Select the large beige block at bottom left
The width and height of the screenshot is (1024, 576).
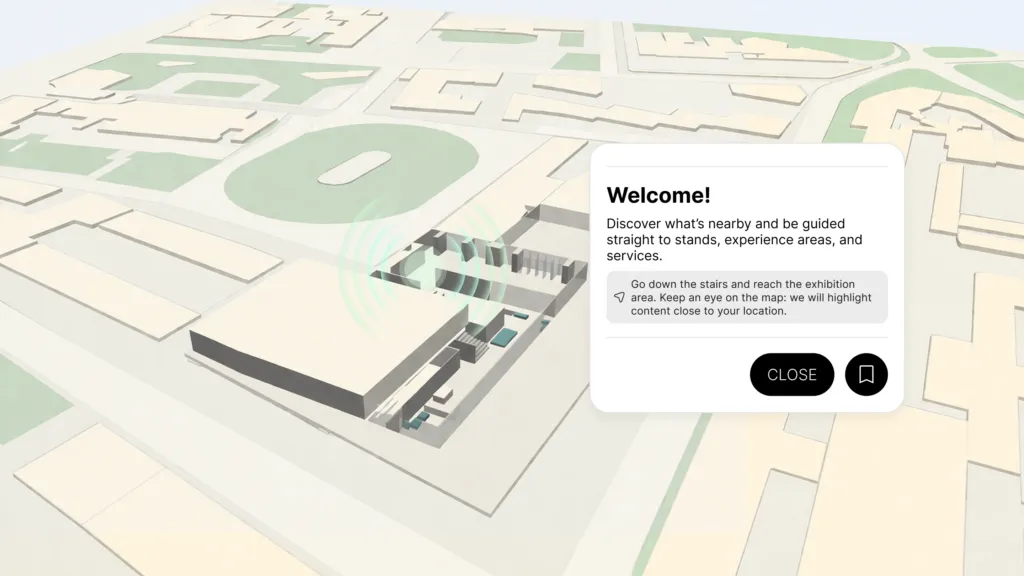point(120,500)
